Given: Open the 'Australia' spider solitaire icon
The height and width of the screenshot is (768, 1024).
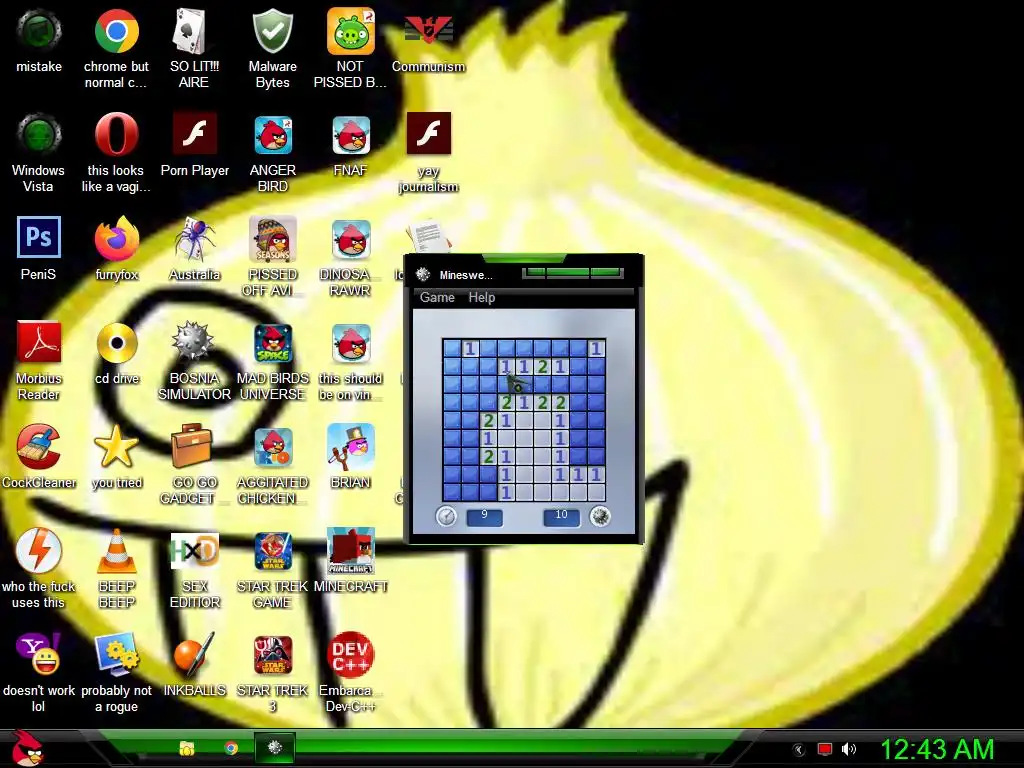Looking at the screenshot, I should [x=195, y=238].
